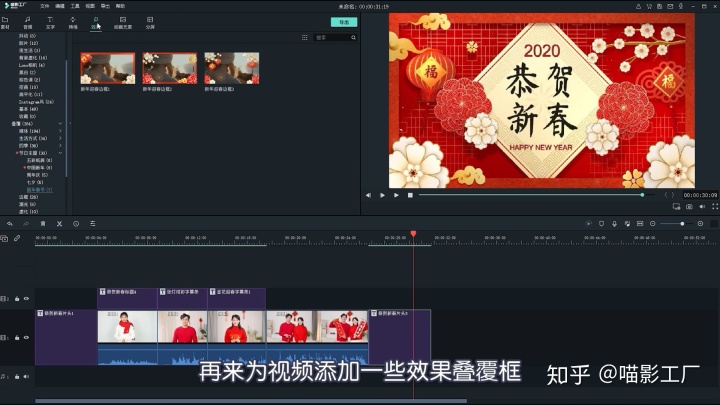
Task: Click the marker shield icon
Action: pyautogui.click(x=601, y=224)
